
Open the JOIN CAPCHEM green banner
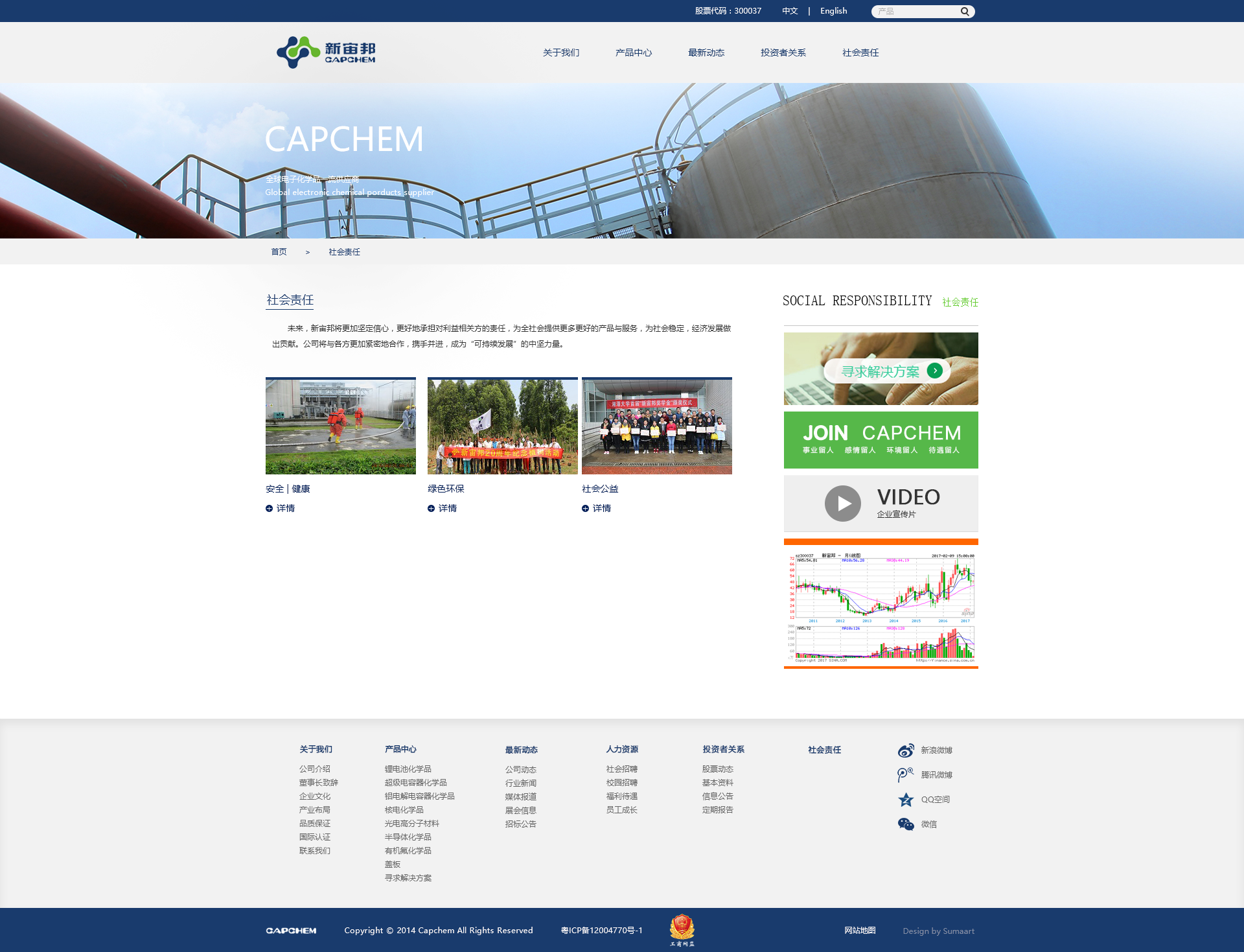(x=881, y=440)
